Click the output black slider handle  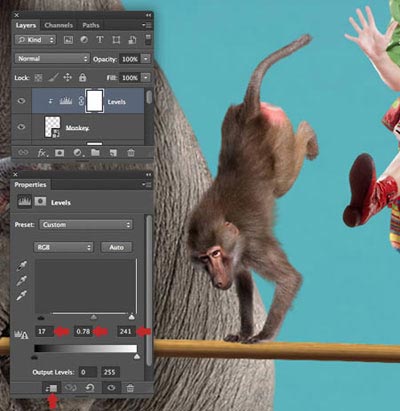tap(34, 357)
